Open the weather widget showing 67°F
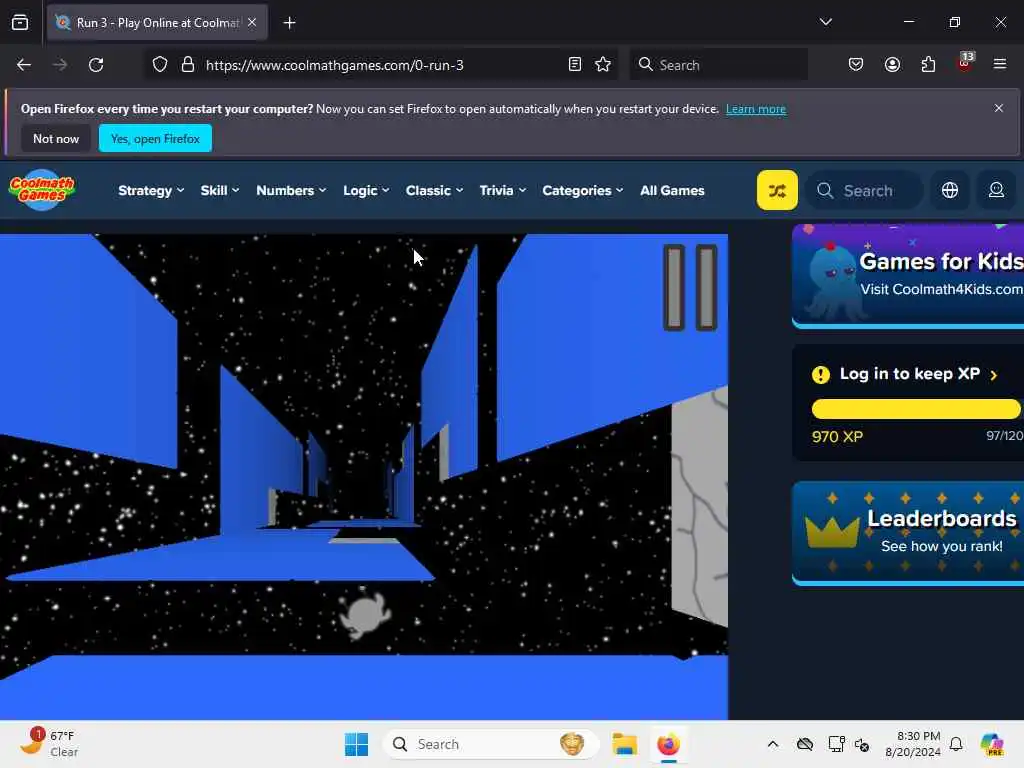 (50, 743)
